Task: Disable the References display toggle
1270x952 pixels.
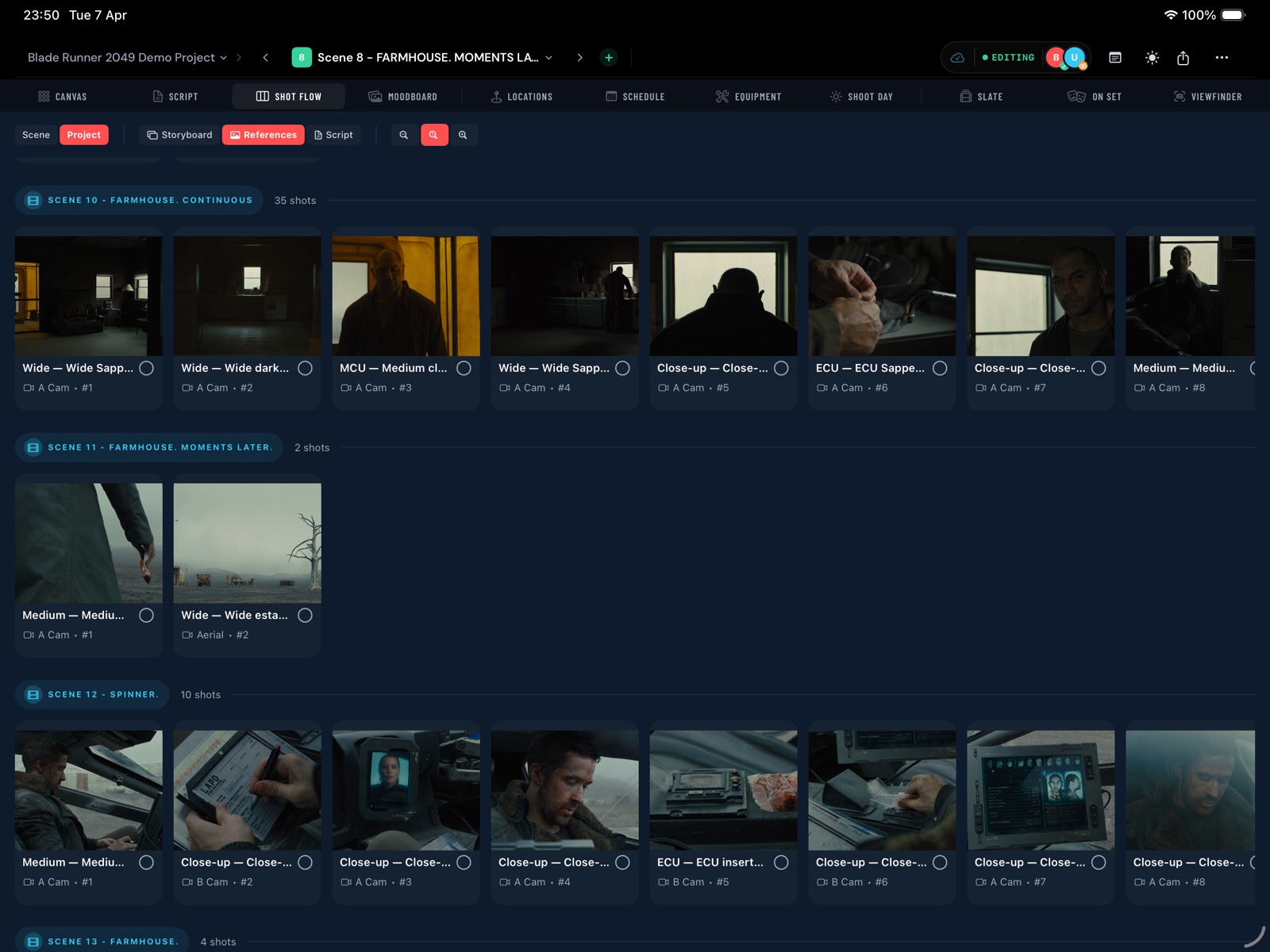Action: coord(263,134)
